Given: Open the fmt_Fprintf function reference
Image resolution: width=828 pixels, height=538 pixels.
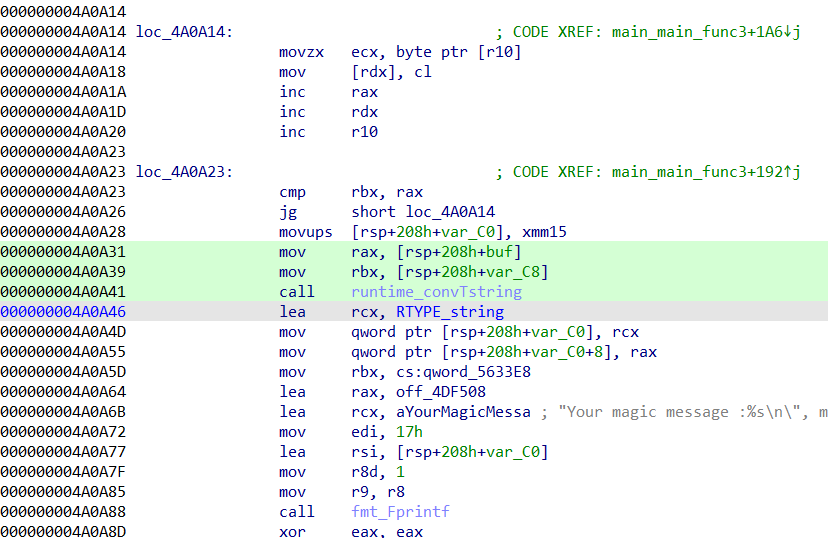Looking at the screenshot, I should click(x=400, y=512).
